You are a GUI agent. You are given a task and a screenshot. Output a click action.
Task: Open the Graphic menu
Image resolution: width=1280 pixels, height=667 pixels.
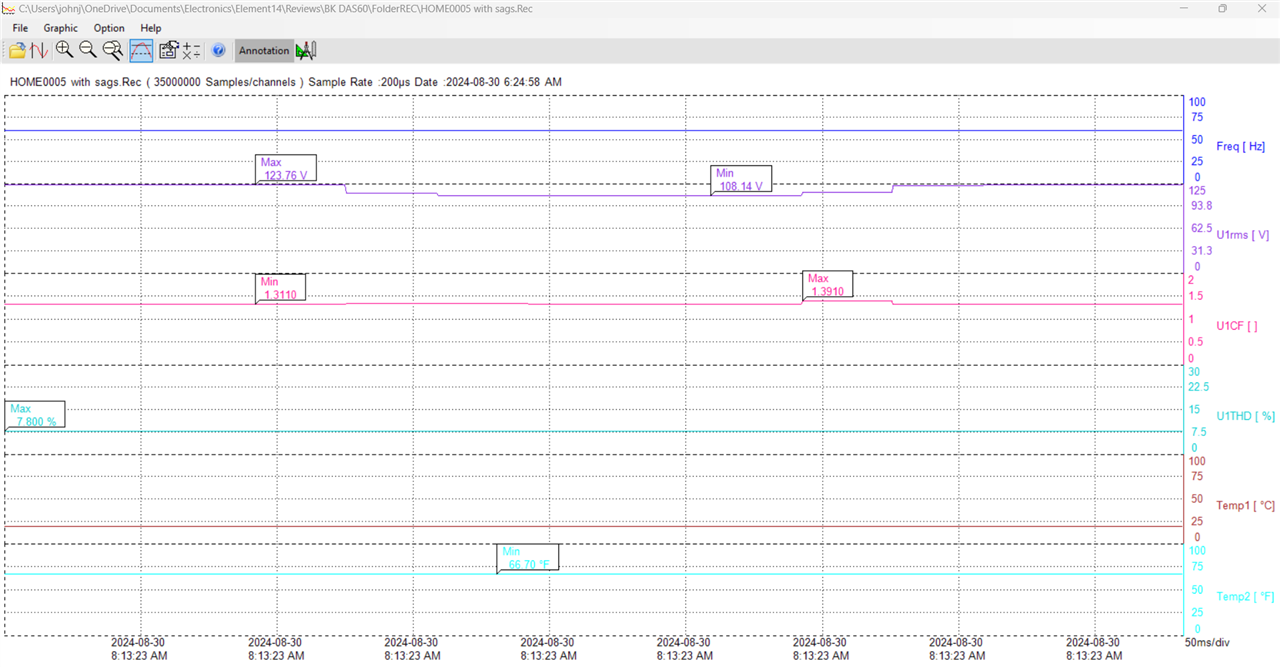[x=60, y=28]
